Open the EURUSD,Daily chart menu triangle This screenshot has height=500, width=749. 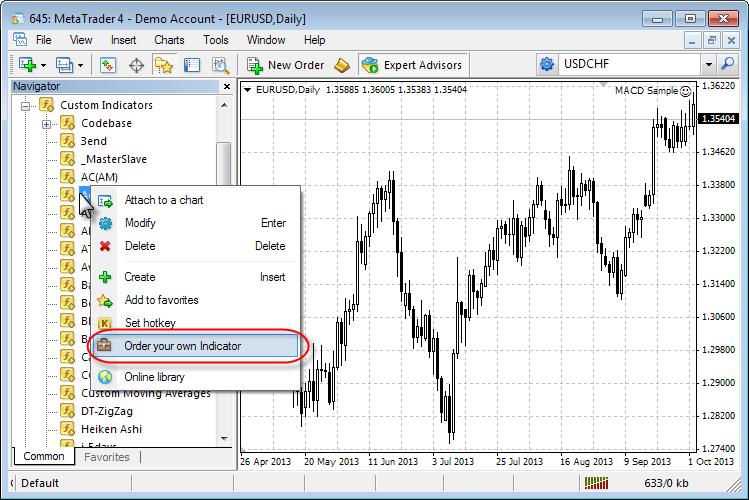click(x=247, y=89)
